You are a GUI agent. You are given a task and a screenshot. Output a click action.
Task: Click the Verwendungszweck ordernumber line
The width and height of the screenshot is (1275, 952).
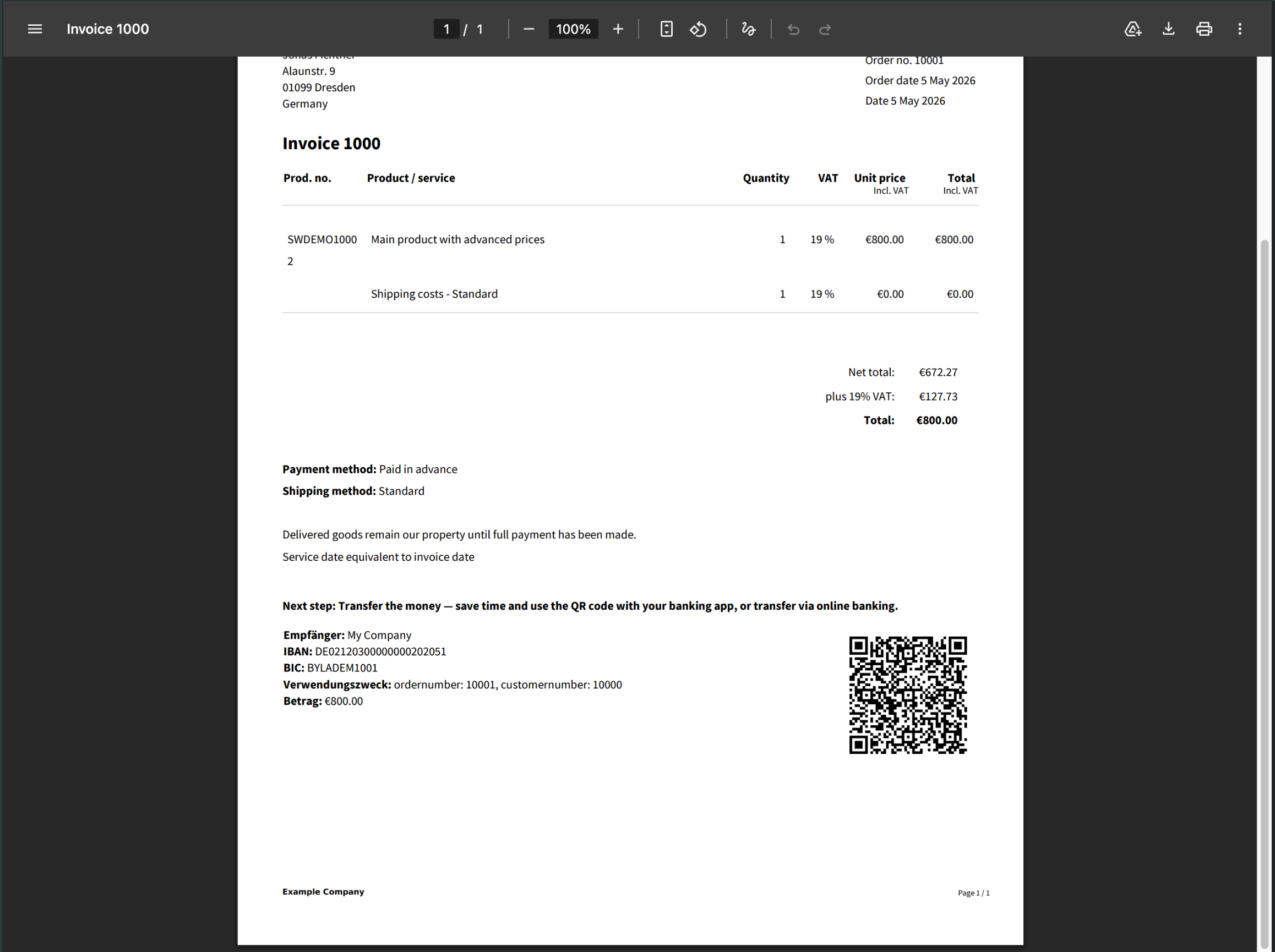pyautogui.click(x=453, y=685)
